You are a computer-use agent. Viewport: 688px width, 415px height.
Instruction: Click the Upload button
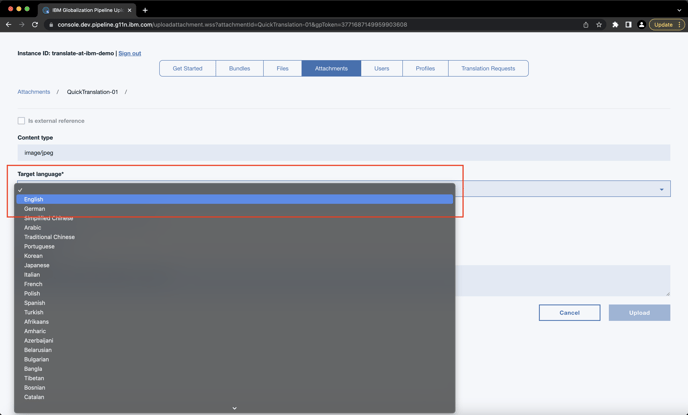point(639,313)
